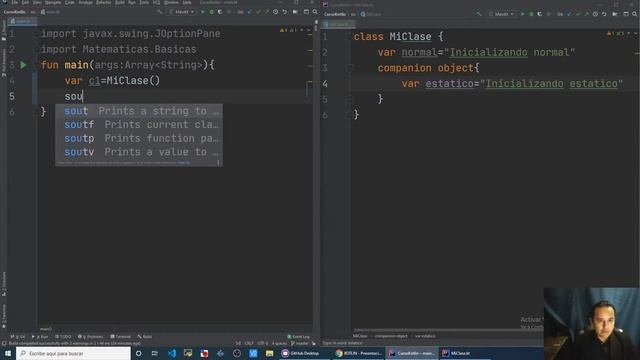Screen dimensions: 640x360
Task: Open Search Everywhere magnifier in right window
Action: tap(635, 14)
